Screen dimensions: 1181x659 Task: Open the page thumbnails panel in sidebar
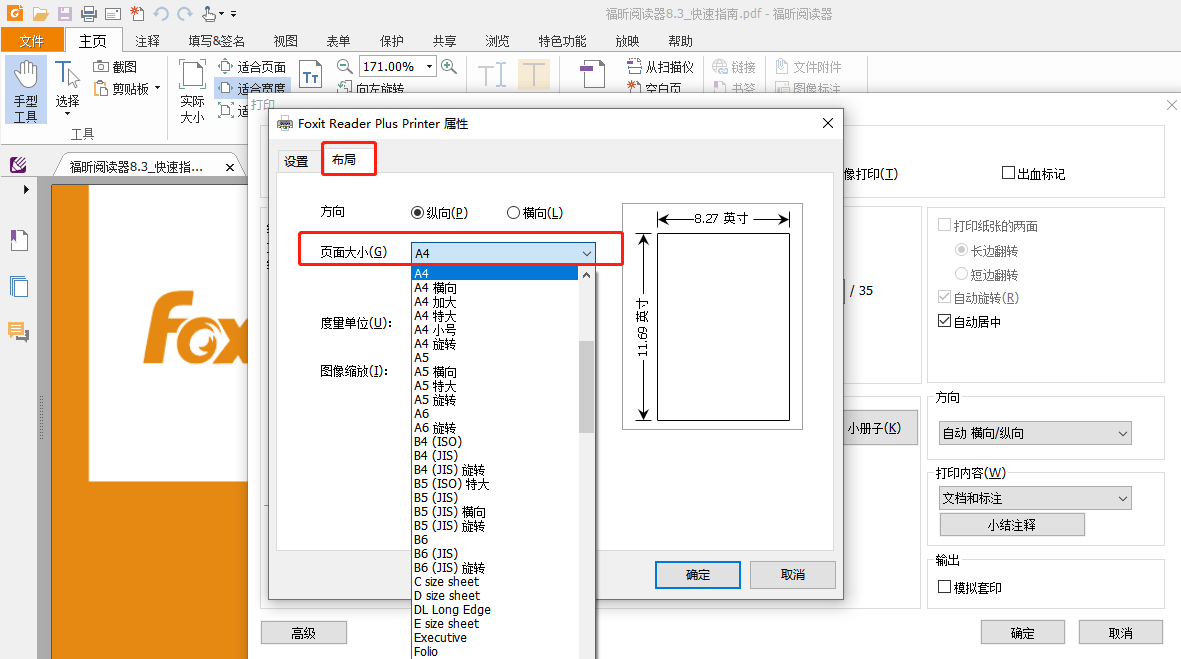pos(19,287)
